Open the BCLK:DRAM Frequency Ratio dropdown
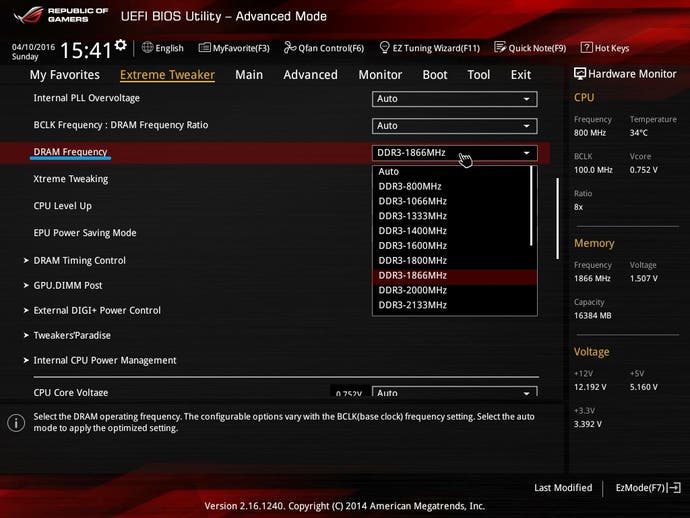The width and height of the screenshot is (690, 518). 455,126
